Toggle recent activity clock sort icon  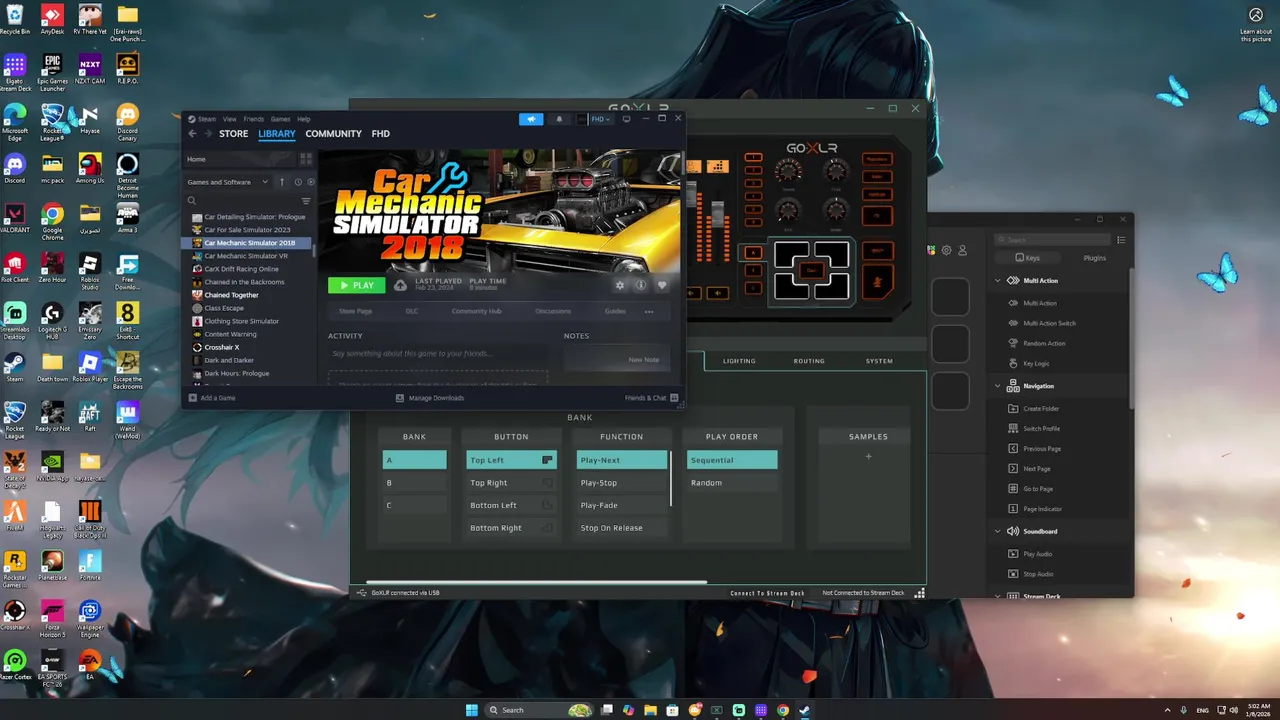coord(298,182)
